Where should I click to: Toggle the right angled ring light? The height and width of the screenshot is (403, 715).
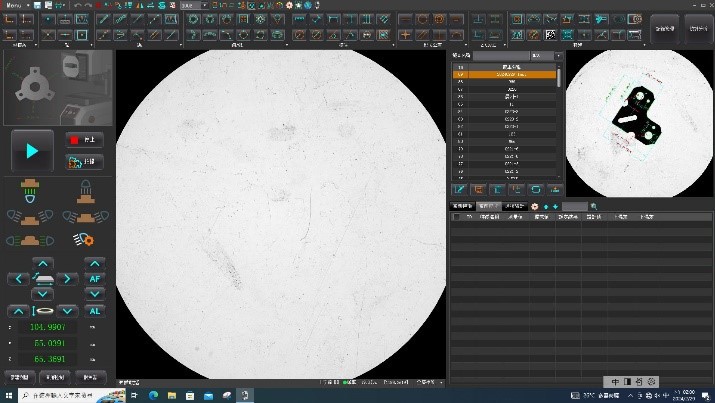tap(86, 217)
